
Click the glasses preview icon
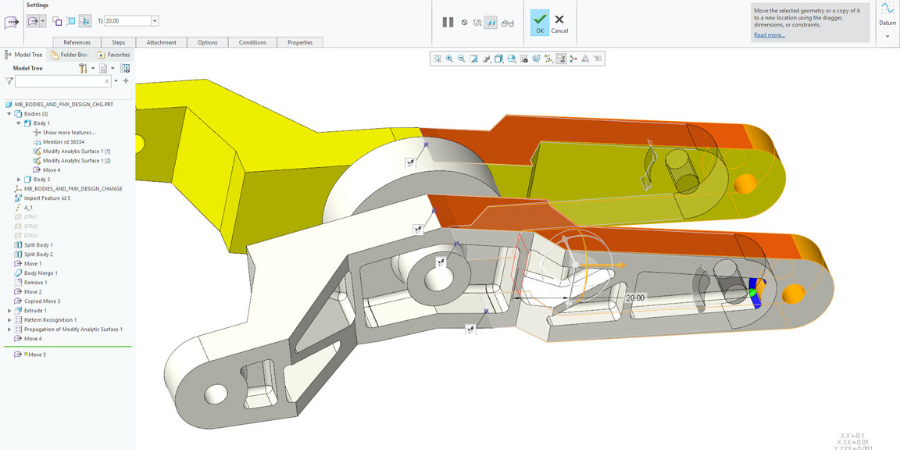[507, 22]
